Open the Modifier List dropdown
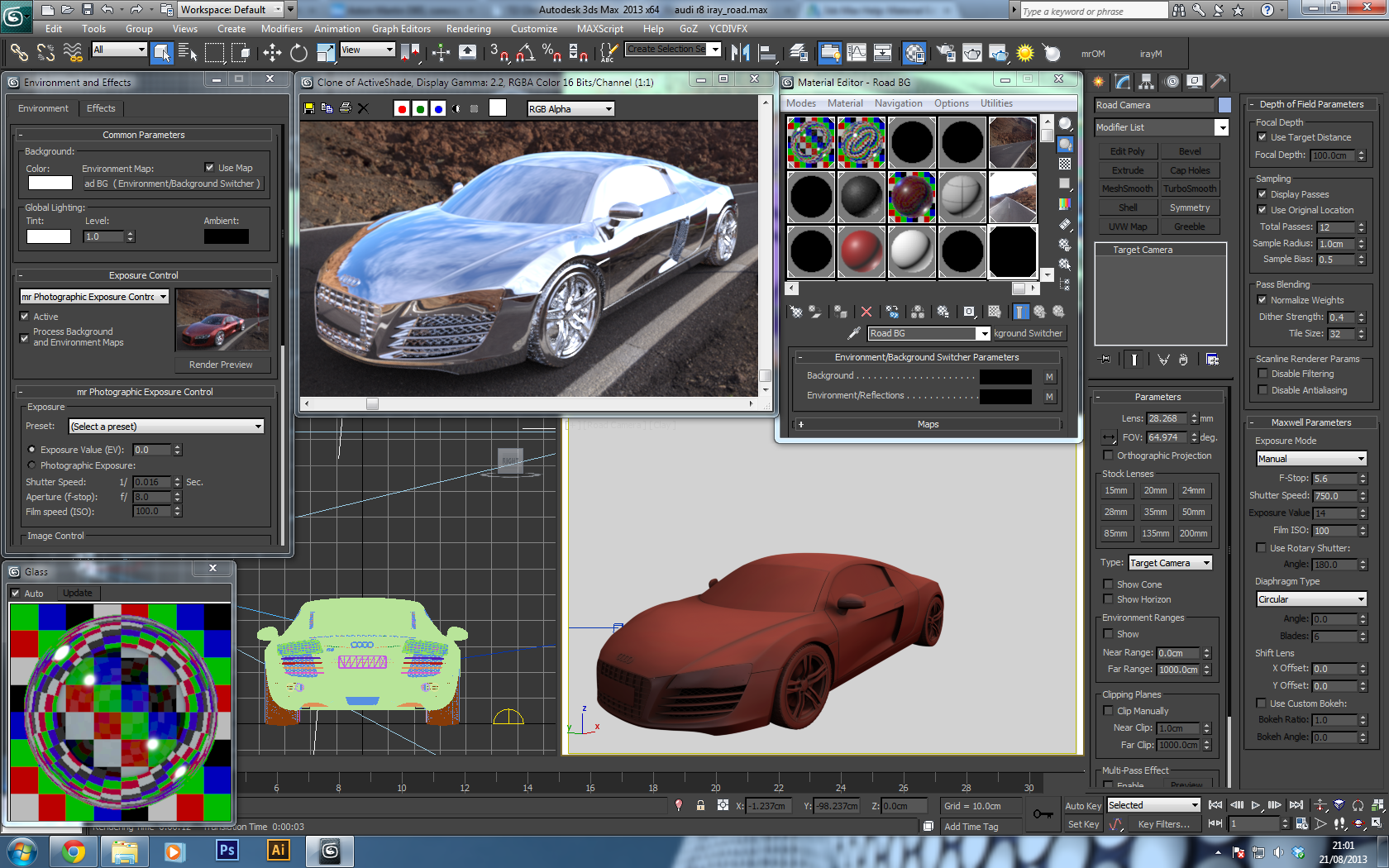Screen dimensions: 1389x868 (1162, 127)
